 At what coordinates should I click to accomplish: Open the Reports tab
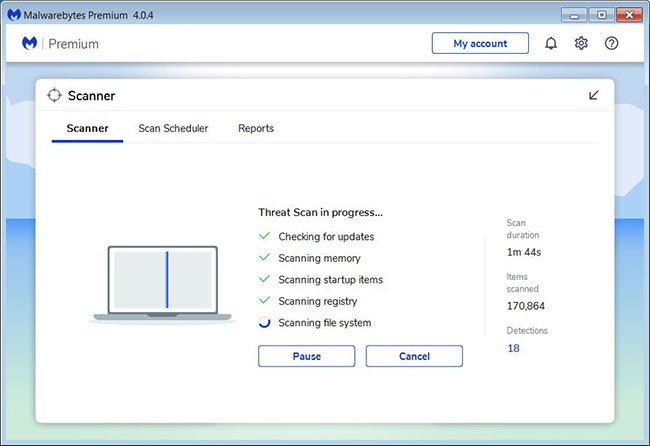[256, 128]
